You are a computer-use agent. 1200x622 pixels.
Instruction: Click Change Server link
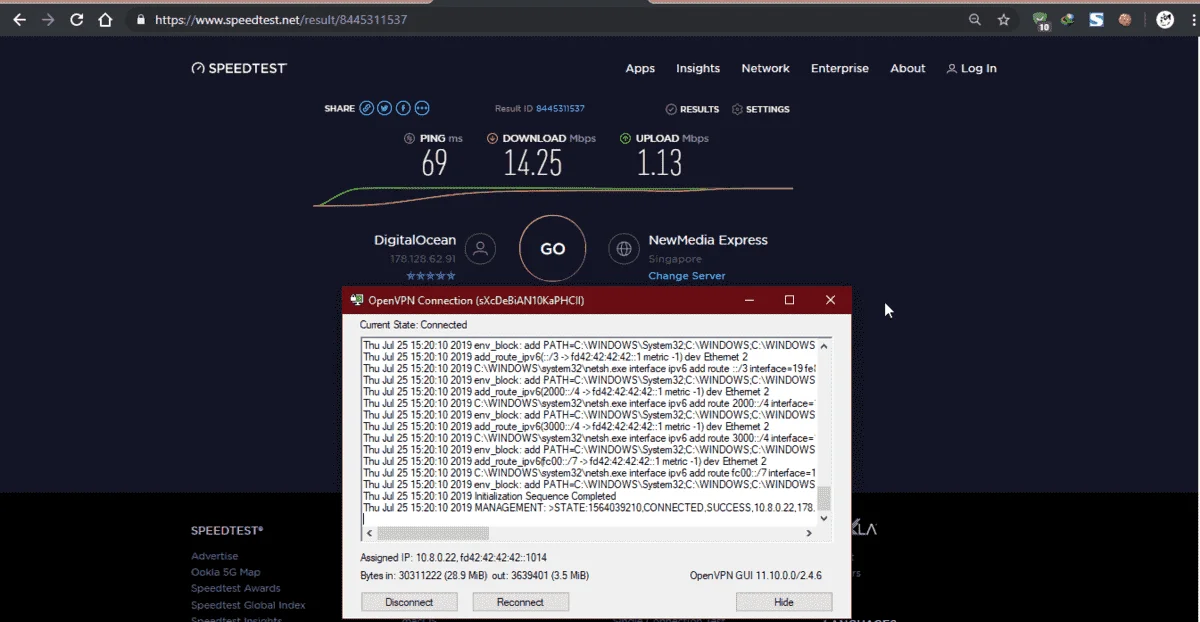pyautogui.click(x=687, y=276)
